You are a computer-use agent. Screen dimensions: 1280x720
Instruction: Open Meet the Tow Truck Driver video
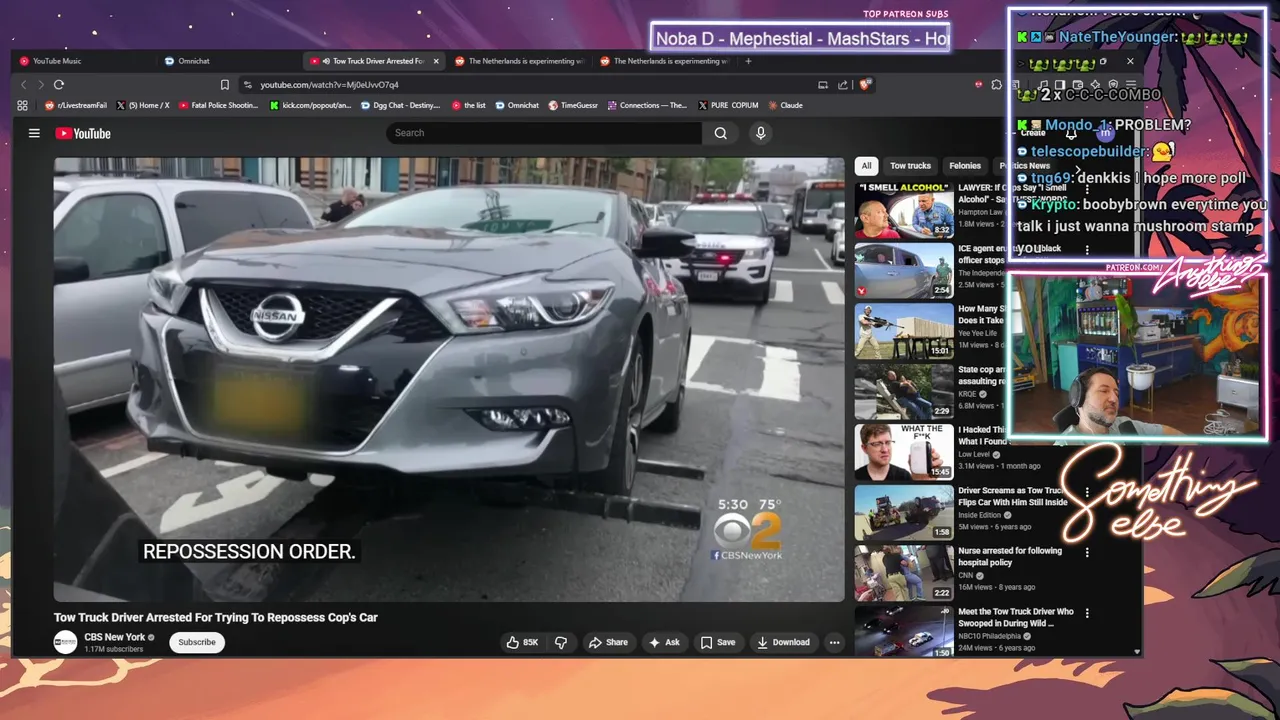coord(1016,617)
